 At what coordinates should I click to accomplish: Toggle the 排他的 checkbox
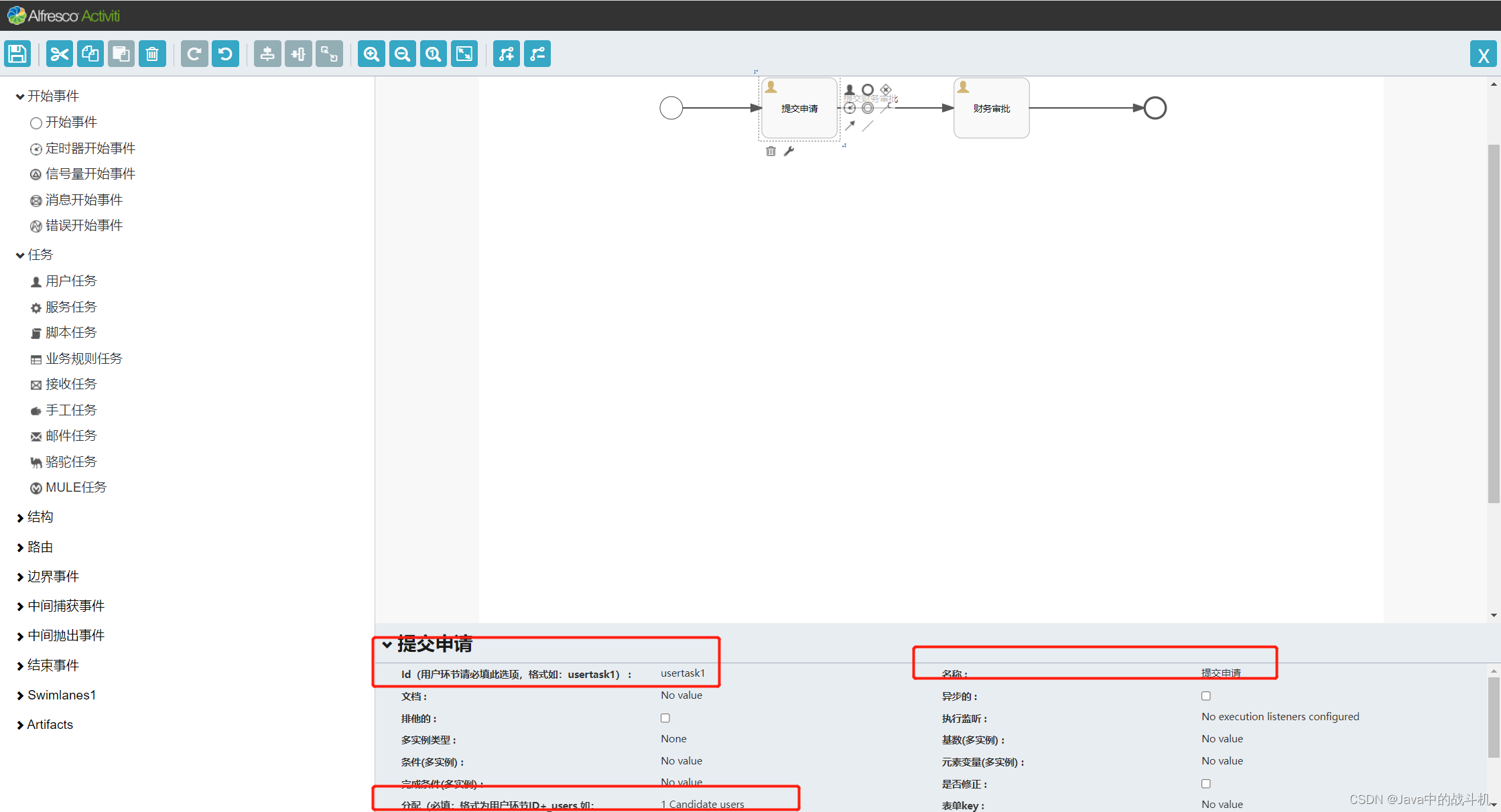pyautogui.click(x=665, y=718)
